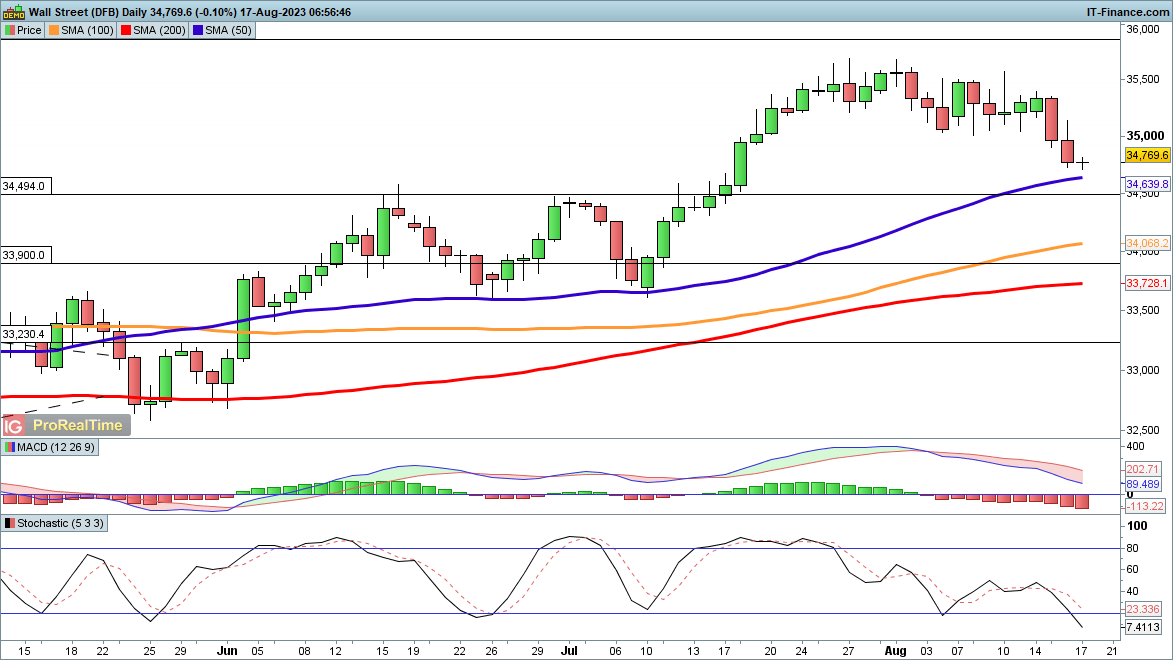Viewport: 1173px width, 660px height.
Task: Click the SMA (50) legend label
Action: 228,30
